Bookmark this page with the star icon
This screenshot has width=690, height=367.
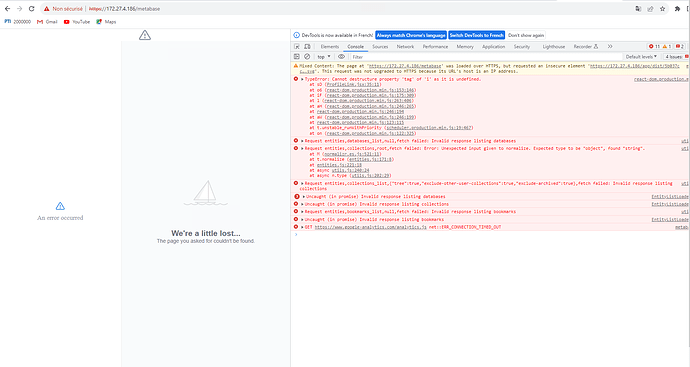662,9
